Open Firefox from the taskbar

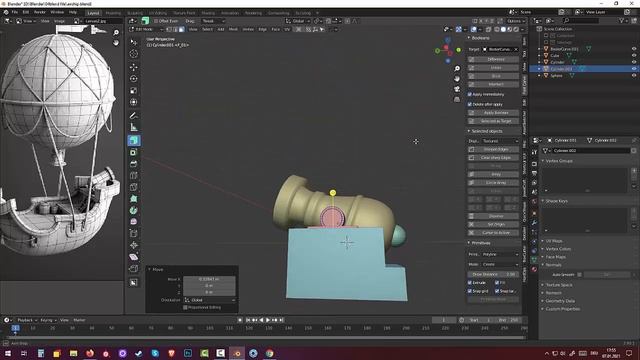pyautogui.click(x=90, y=353)
